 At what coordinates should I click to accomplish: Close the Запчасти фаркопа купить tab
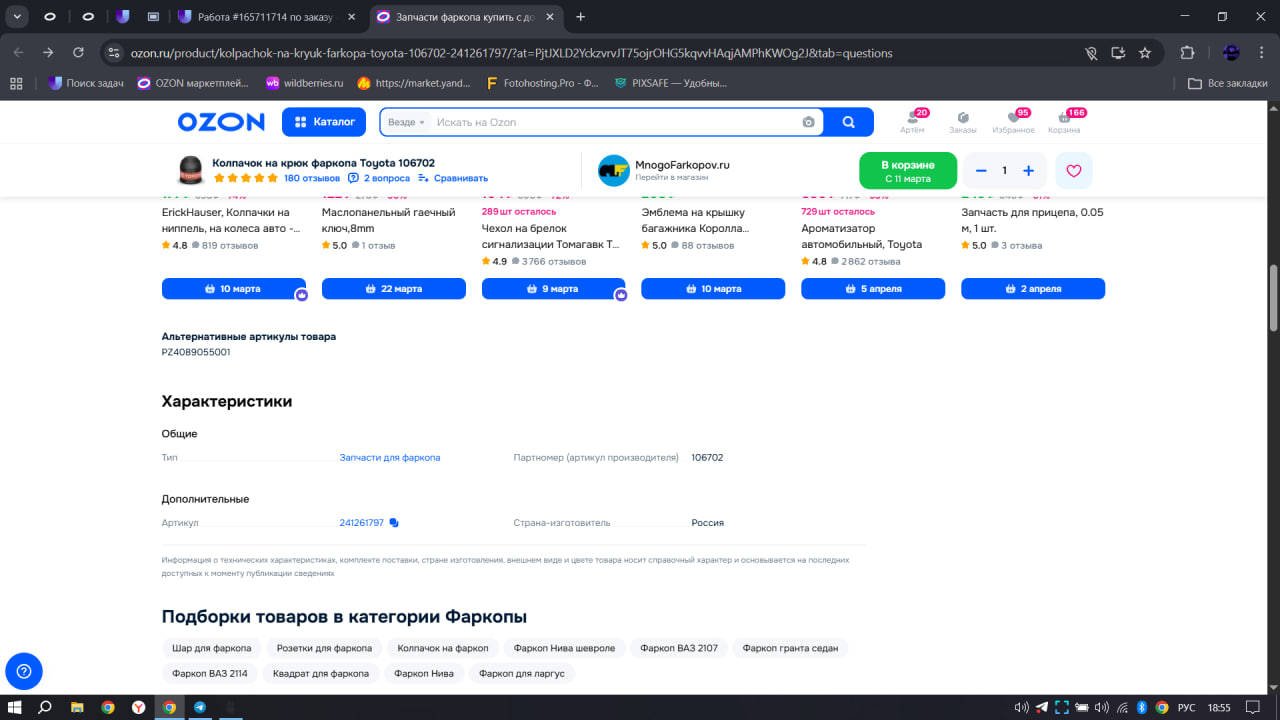(551, 17)
